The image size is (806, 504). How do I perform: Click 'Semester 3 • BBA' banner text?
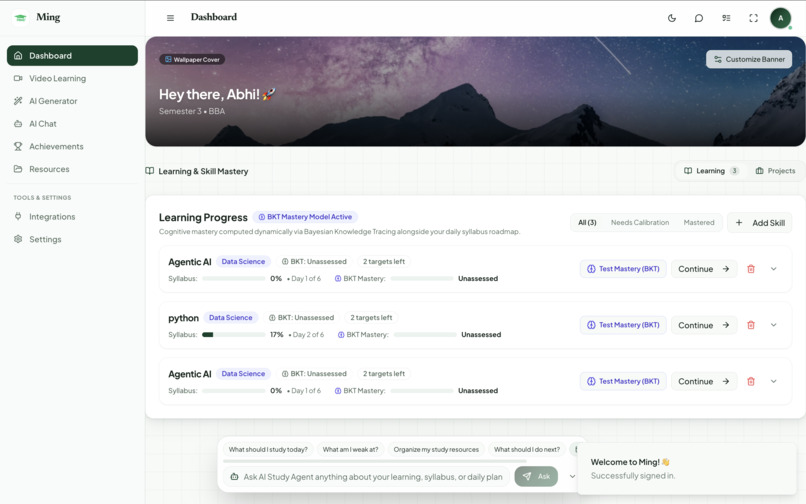pos(192,111)
